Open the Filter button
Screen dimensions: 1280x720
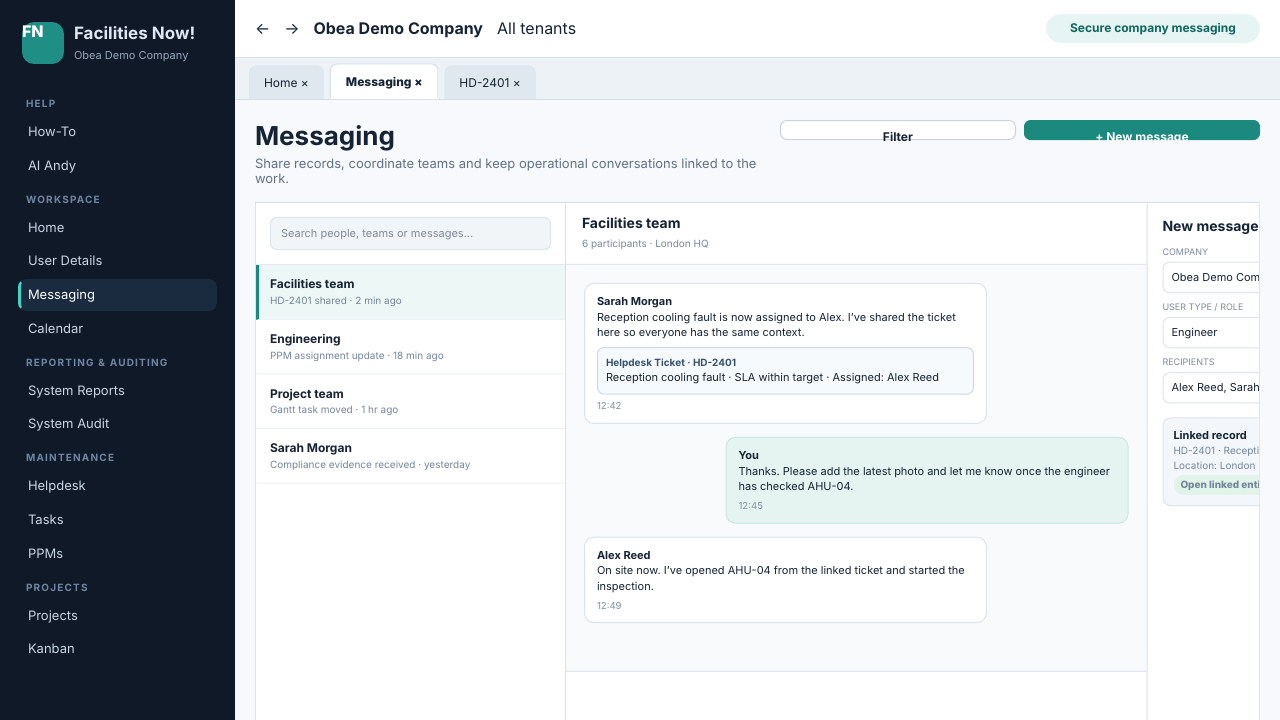pyautogui.click(x=898, y=130)
